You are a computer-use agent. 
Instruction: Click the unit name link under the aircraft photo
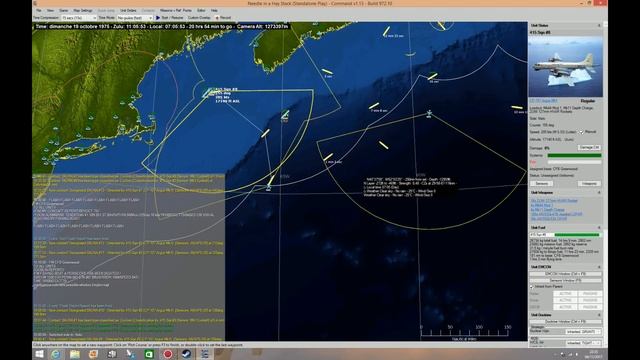(543, 101)
